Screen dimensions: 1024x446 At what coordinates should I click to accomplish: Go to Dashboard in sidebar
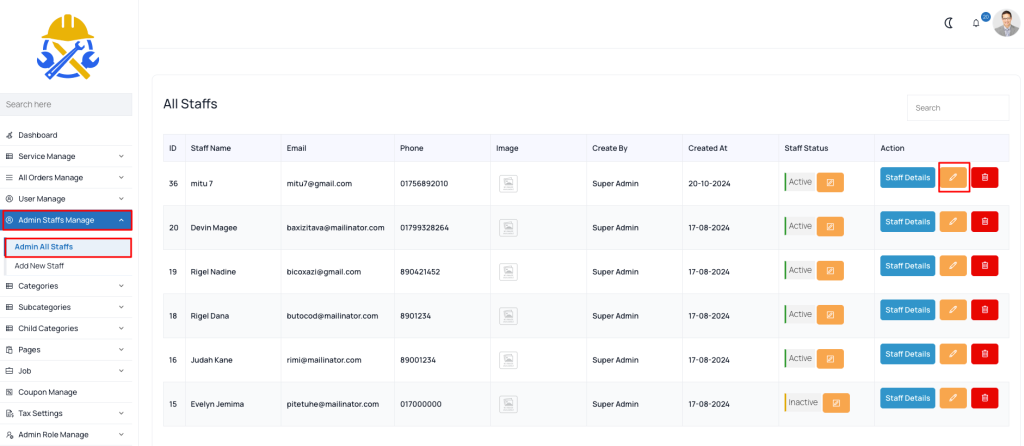coord(66,135)
